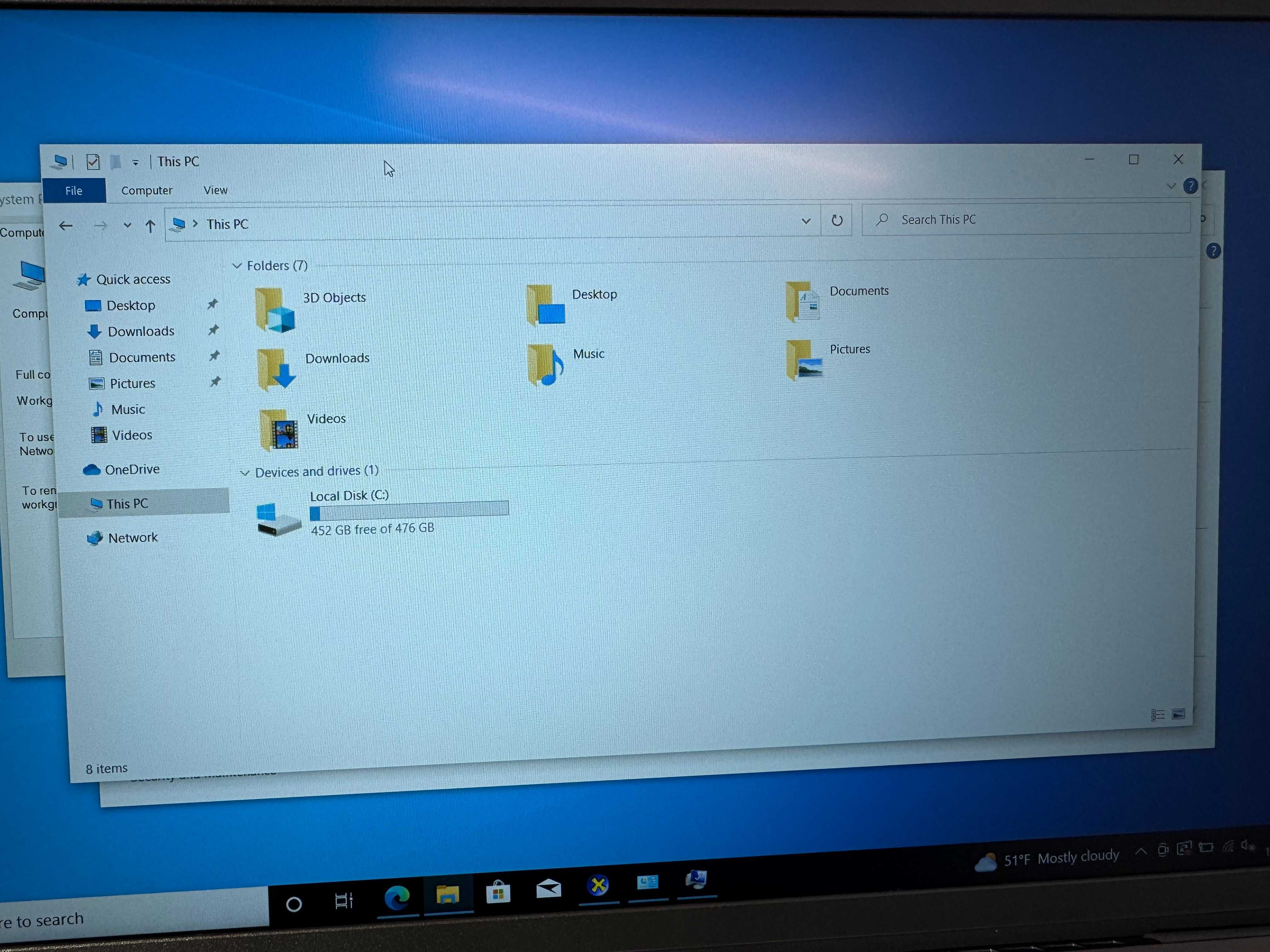Click the New folder icon in Quick Access Toolbar
This screenshot has height=952, width=1270.
pos(116,162)
